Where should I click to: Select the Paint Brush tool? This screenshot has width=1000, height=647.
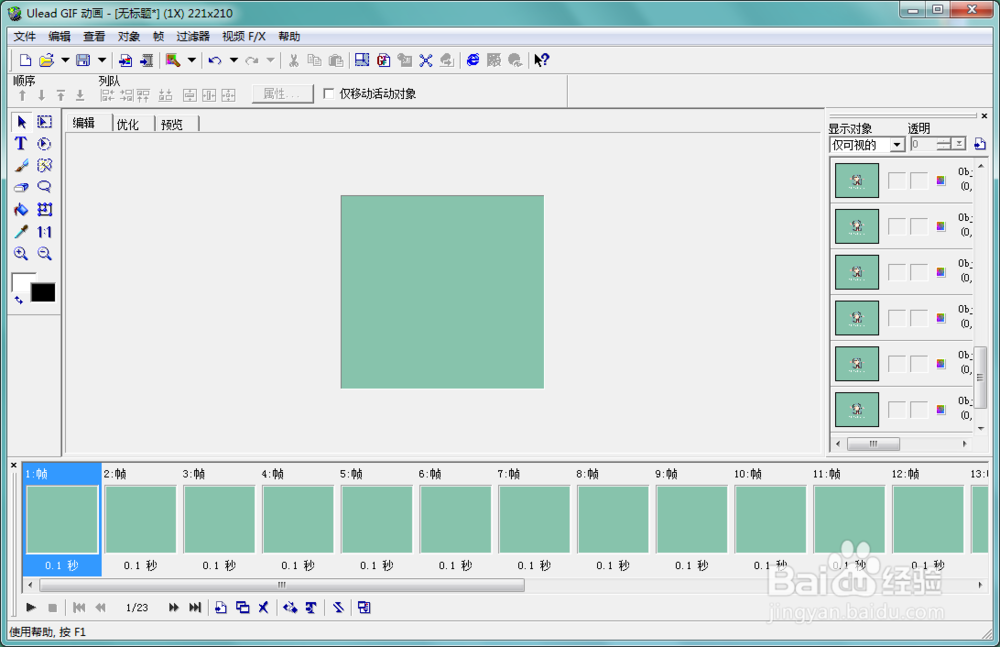point(21,165)
